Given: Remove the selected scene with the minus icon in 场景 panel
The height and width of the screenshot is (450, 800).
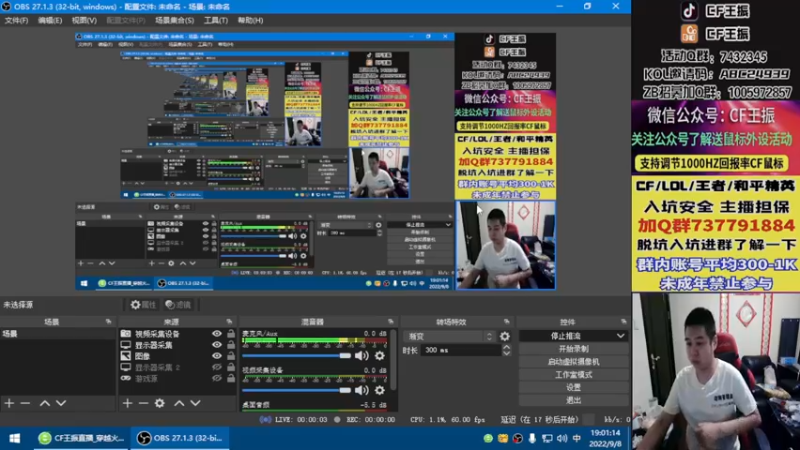Looking at the screenshot, I should [25, 403].
